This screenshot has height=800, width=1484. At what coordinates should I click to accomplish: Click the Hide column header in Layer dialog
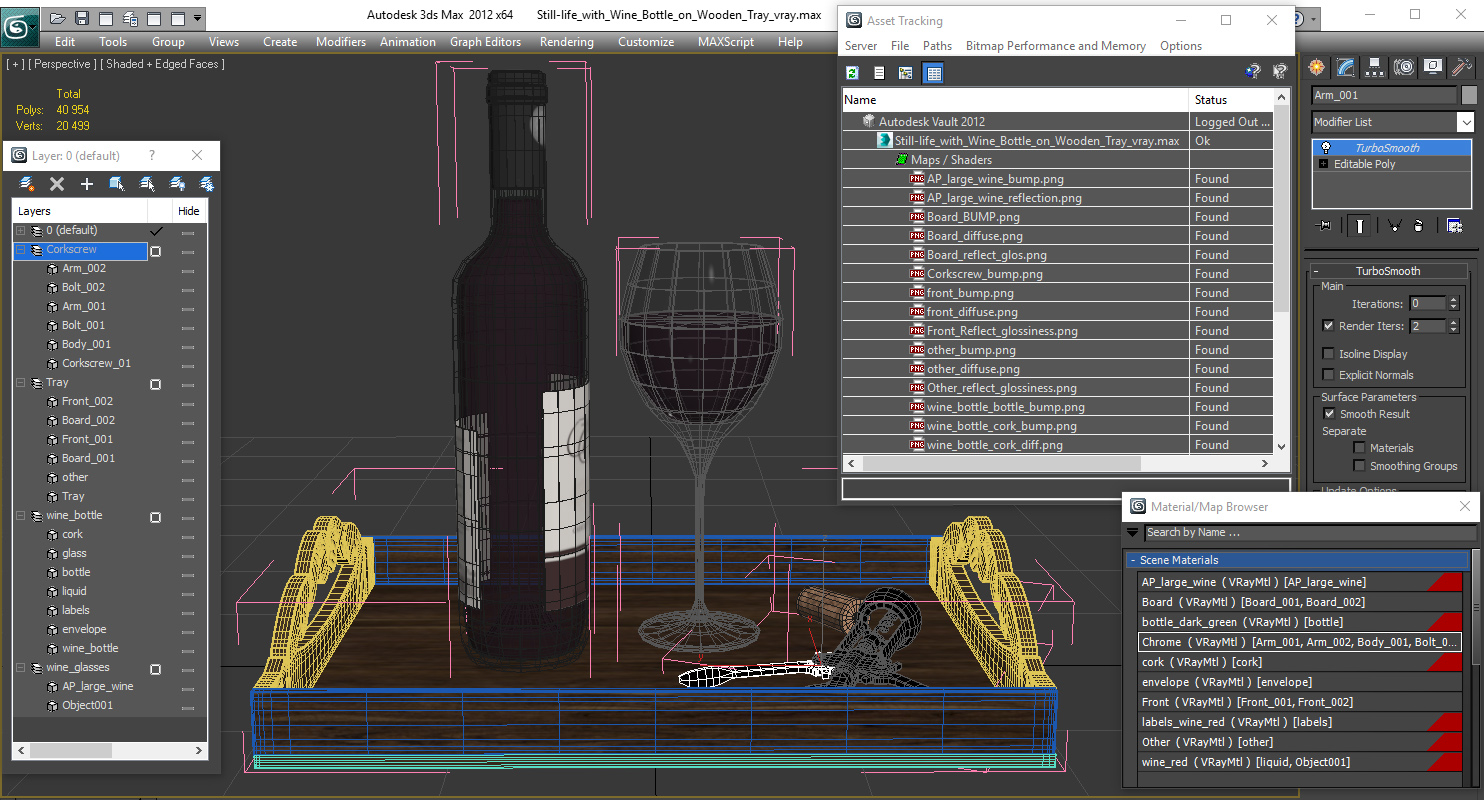[189, 211]
